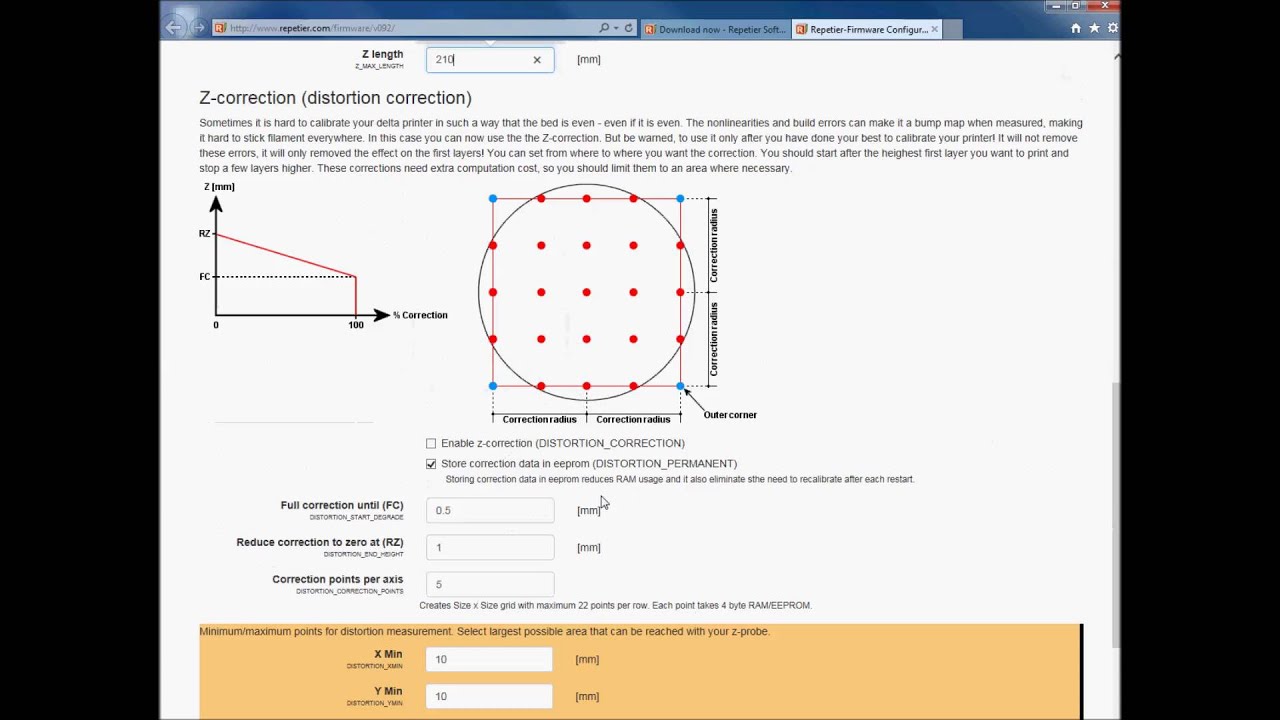Switch to Download now - Repetier Software tab
This screenshot has width=1280, height=720.
point(715,29)
